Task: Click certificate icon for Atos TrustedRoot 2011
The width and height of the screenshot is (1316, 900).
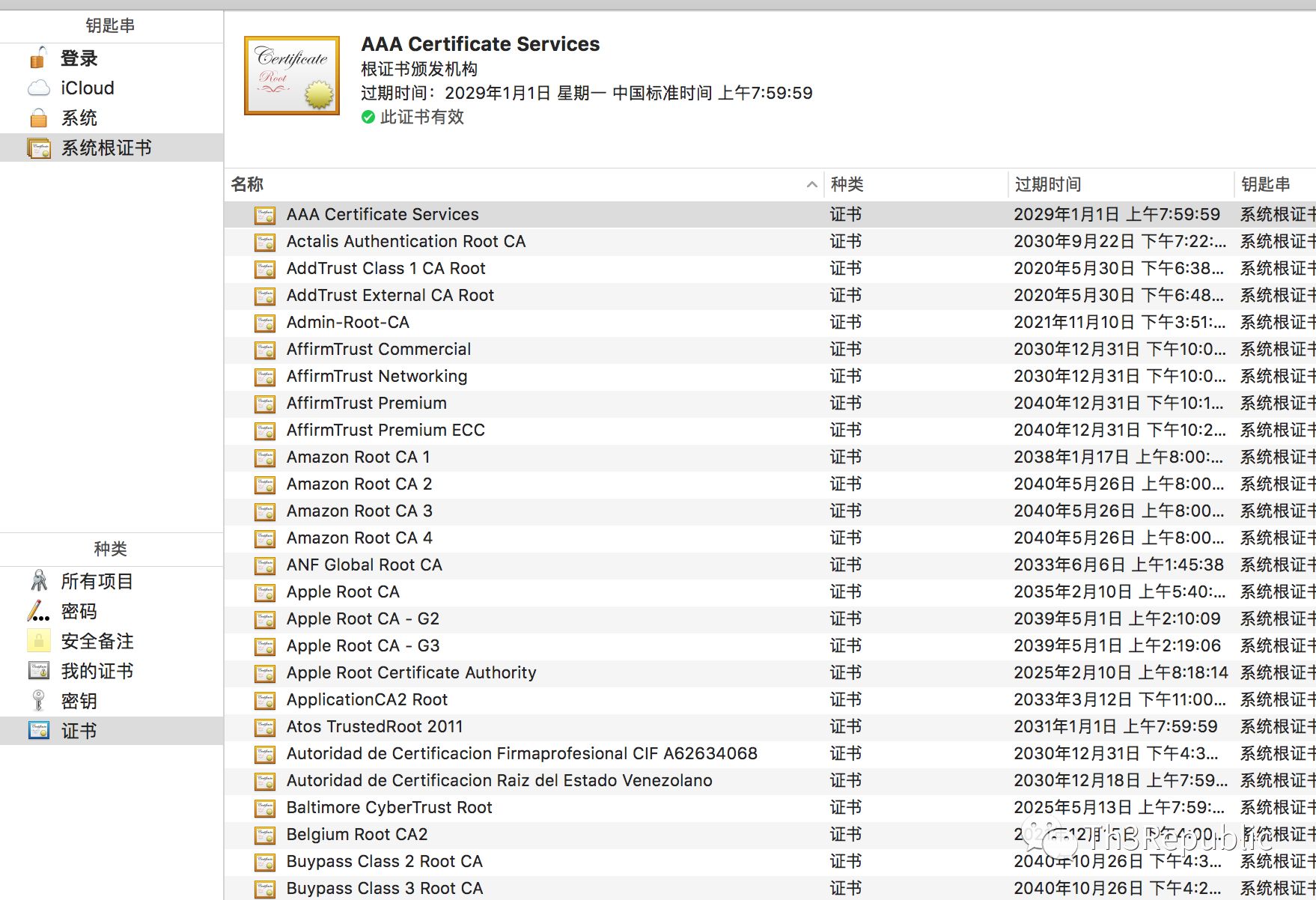Action: tap(265, 727)
